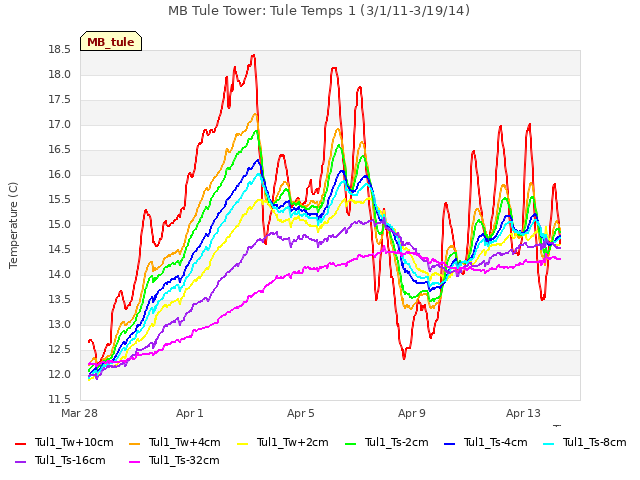Click the 13.0 y-axis tick label
This screenshot has width=640, height=480.
[60, 324]
